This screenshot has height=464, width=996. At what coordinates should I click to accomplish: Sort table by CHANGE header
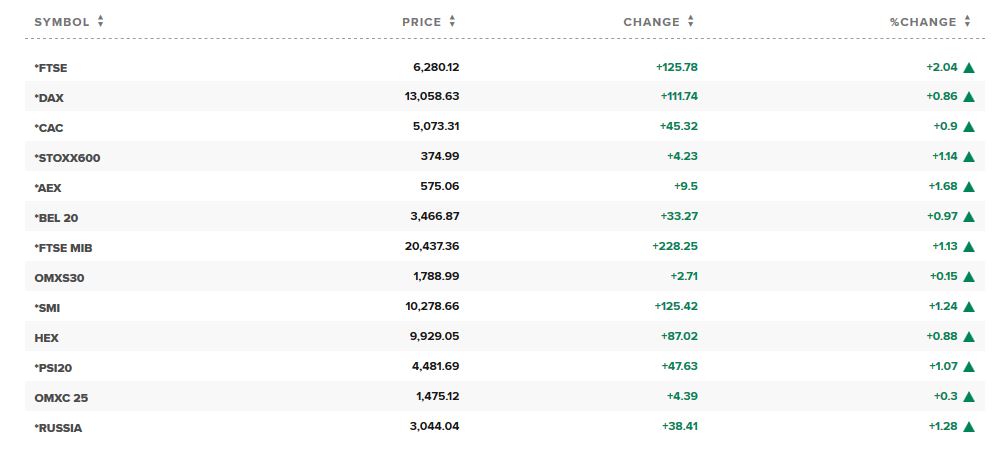point(652,22)
